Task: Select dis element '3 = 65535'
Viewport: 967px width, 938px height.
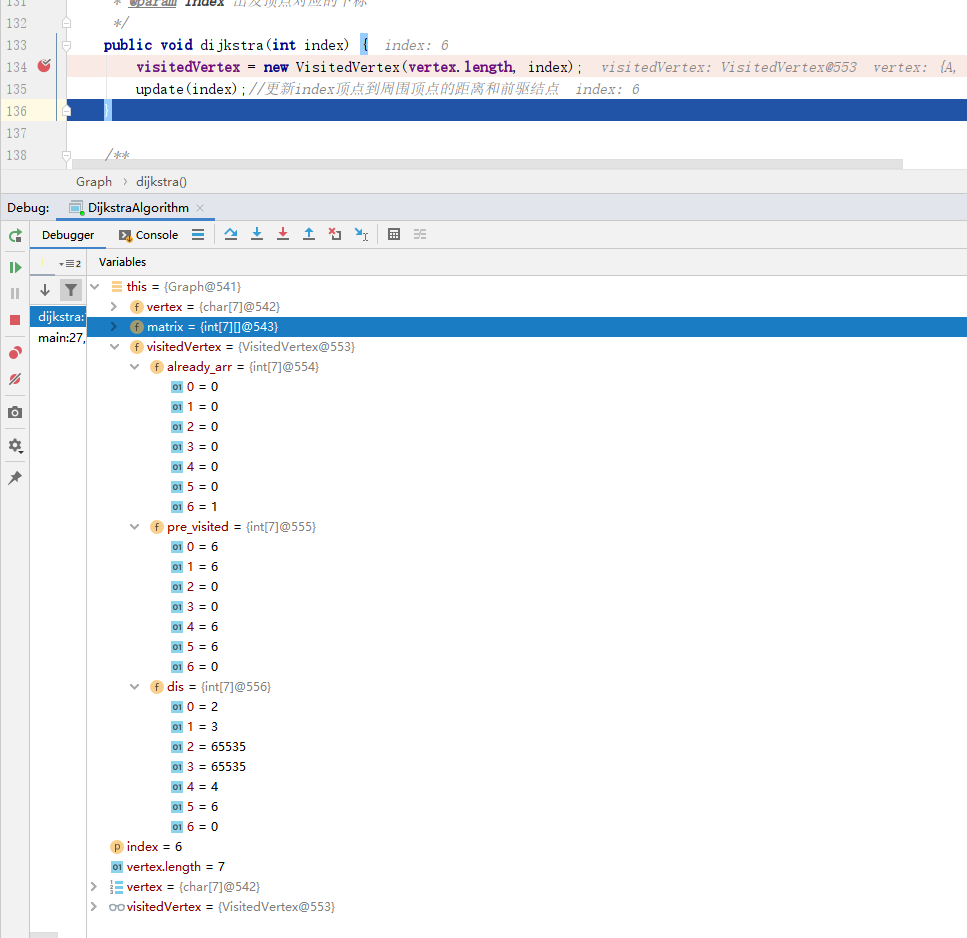Action: pyautogui.click(x=527, y=767)
